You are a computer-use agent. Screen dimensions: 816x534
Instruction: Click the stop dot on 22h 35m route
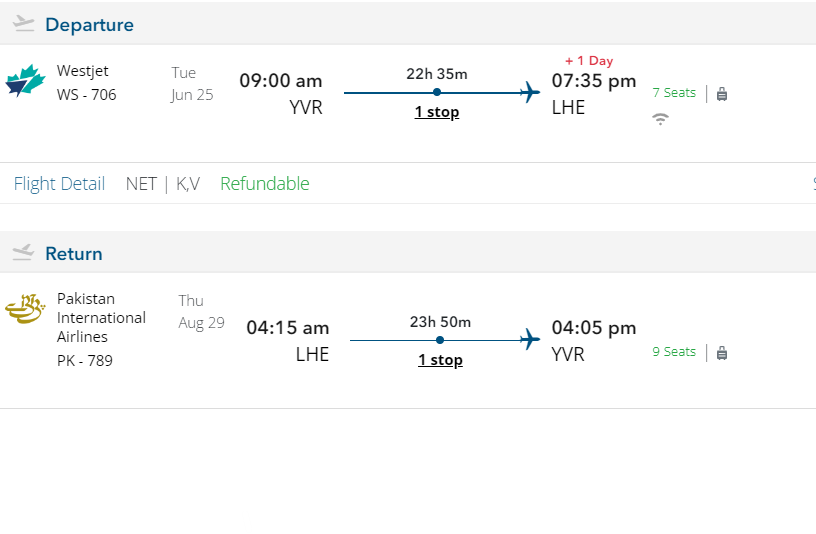click(437, 93)
